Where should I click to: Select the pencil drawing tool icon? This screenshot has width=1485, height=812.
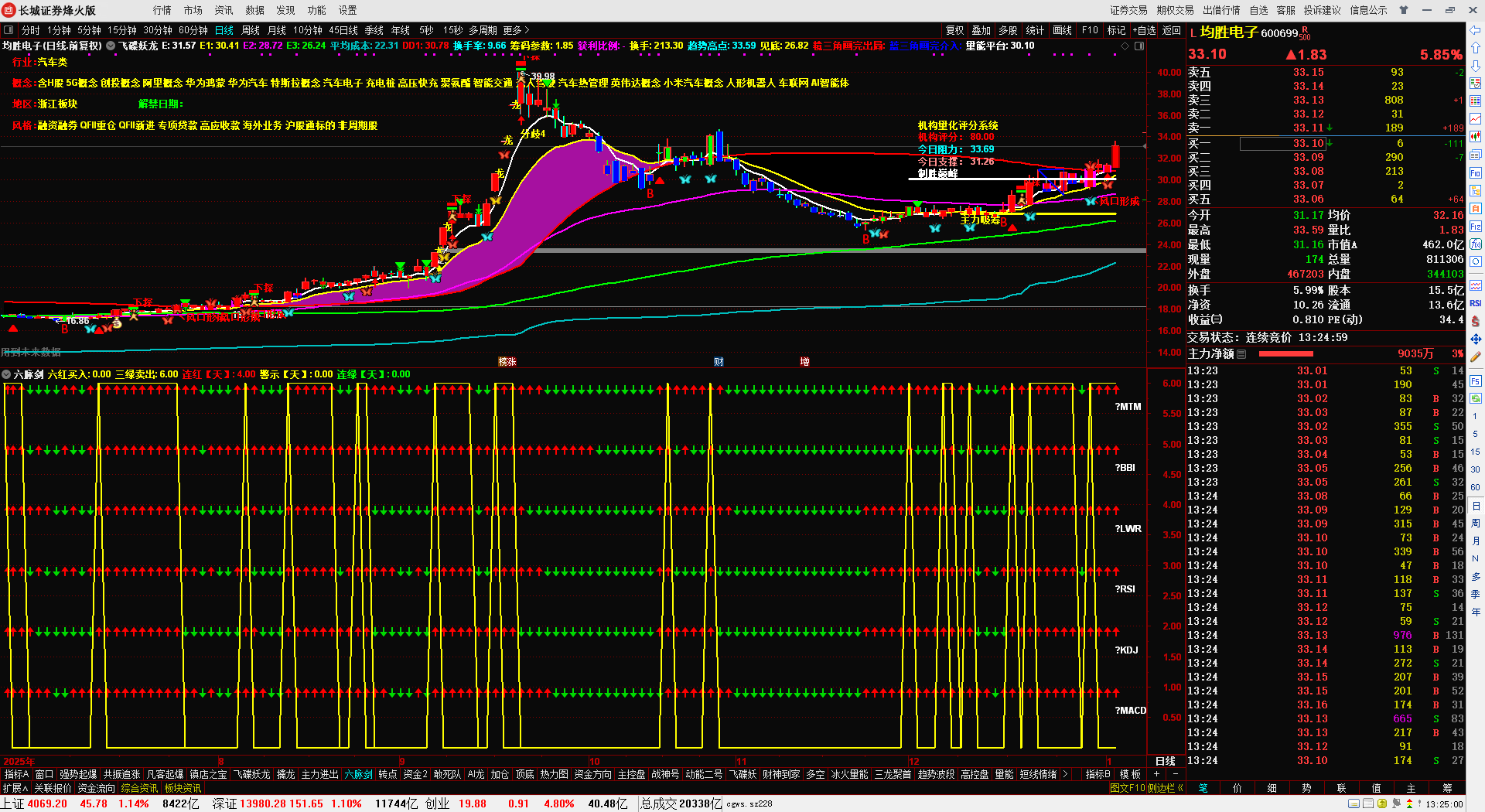pyautogui.click(x=1476, y=357)
